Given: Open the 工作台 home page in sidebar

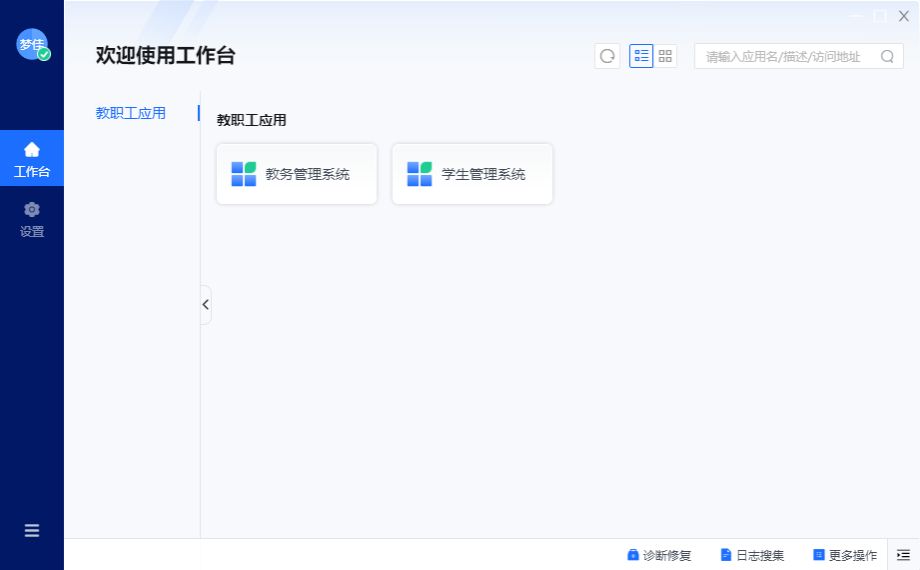Looking at the screenshot, I should pyautogui.click(x=32, y=159).
